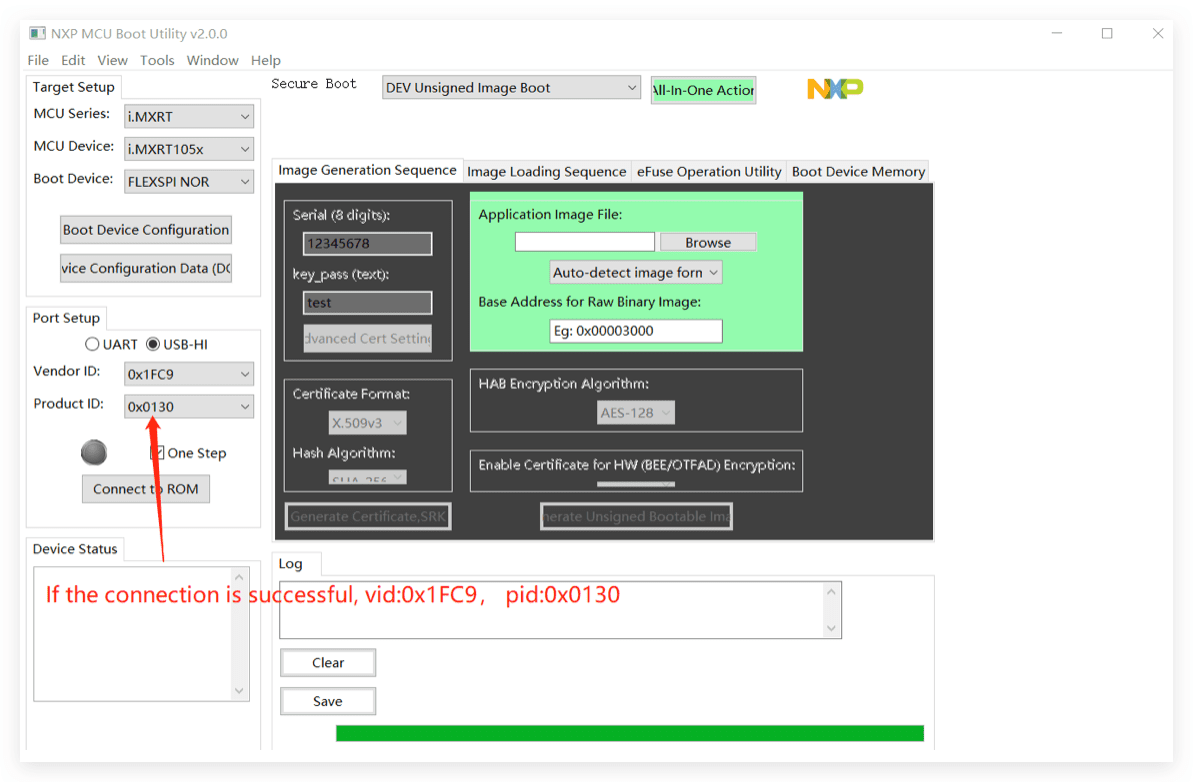Open the Edit menu
The height and width of the screenshot is (782, 1193).
tap(73, 60)
